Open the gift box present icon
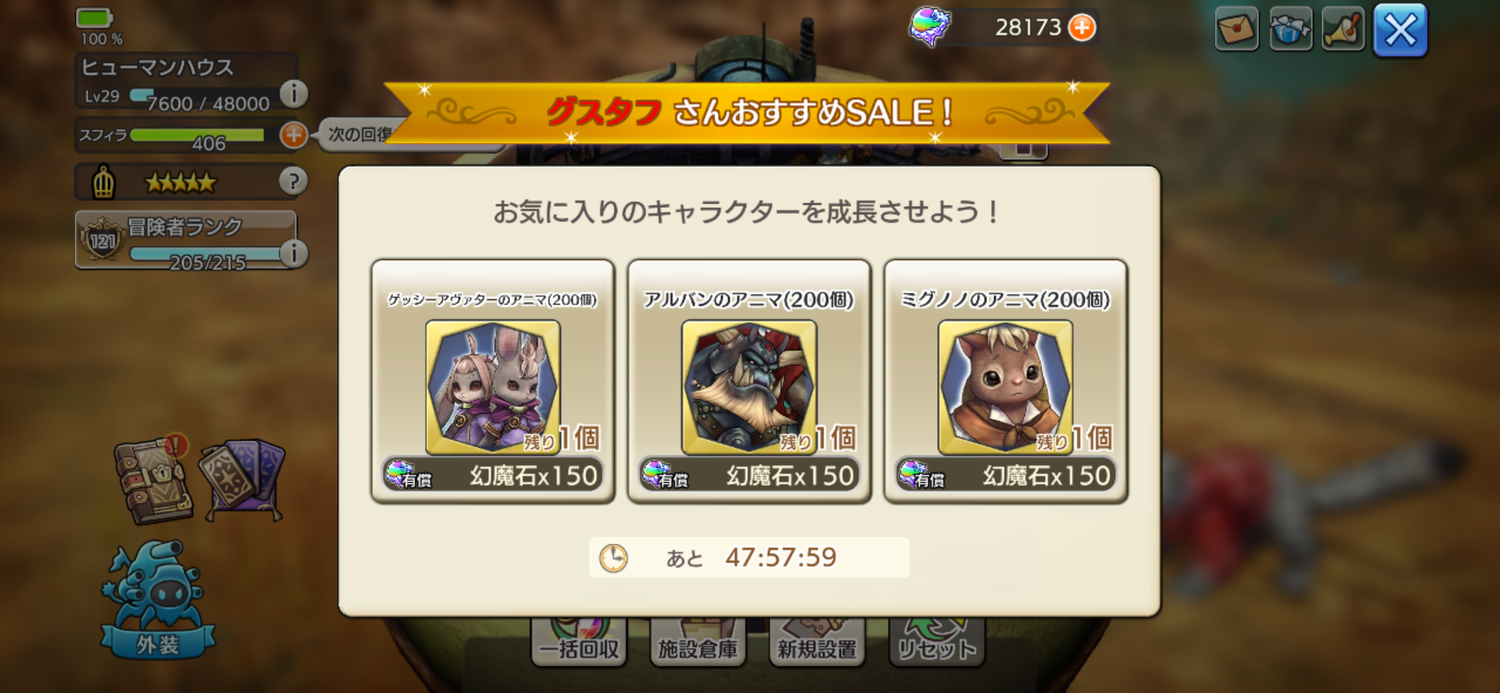The image size is (1500, 693). coord(1290,29)
